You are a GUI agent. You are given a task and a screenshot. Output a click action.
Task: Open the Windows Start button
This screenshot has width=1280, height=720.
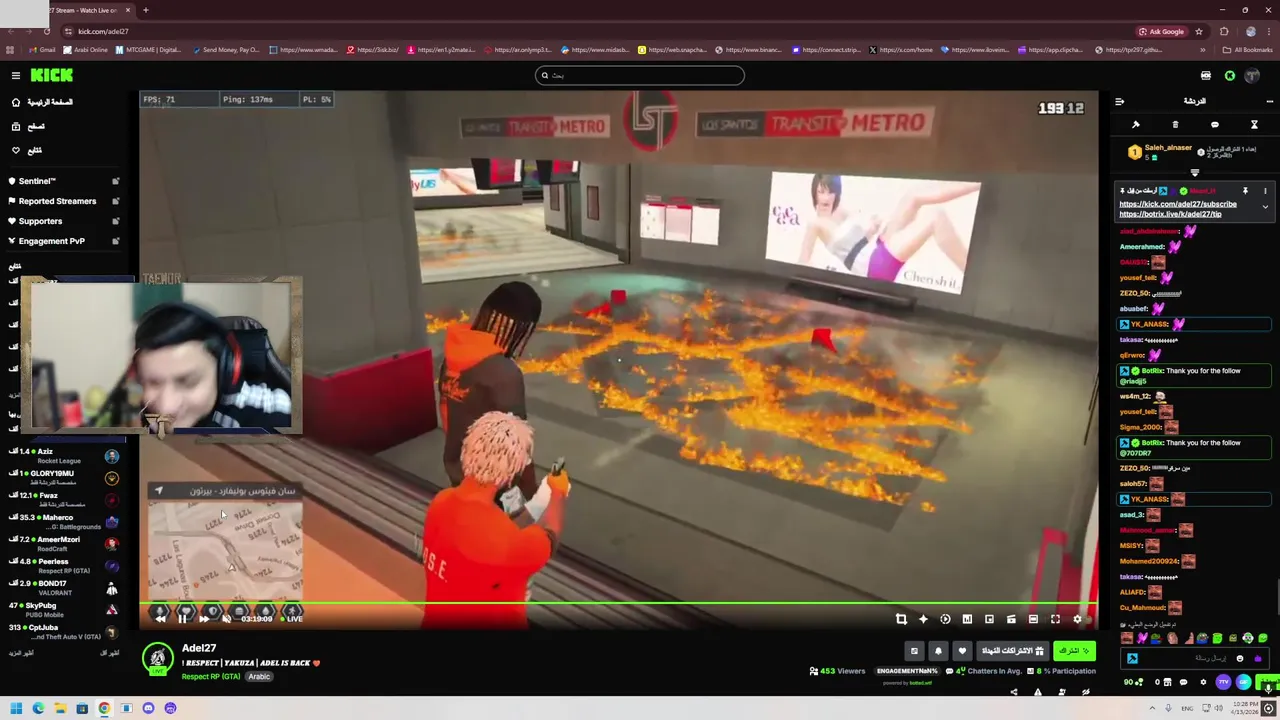[x=16, y=709]
